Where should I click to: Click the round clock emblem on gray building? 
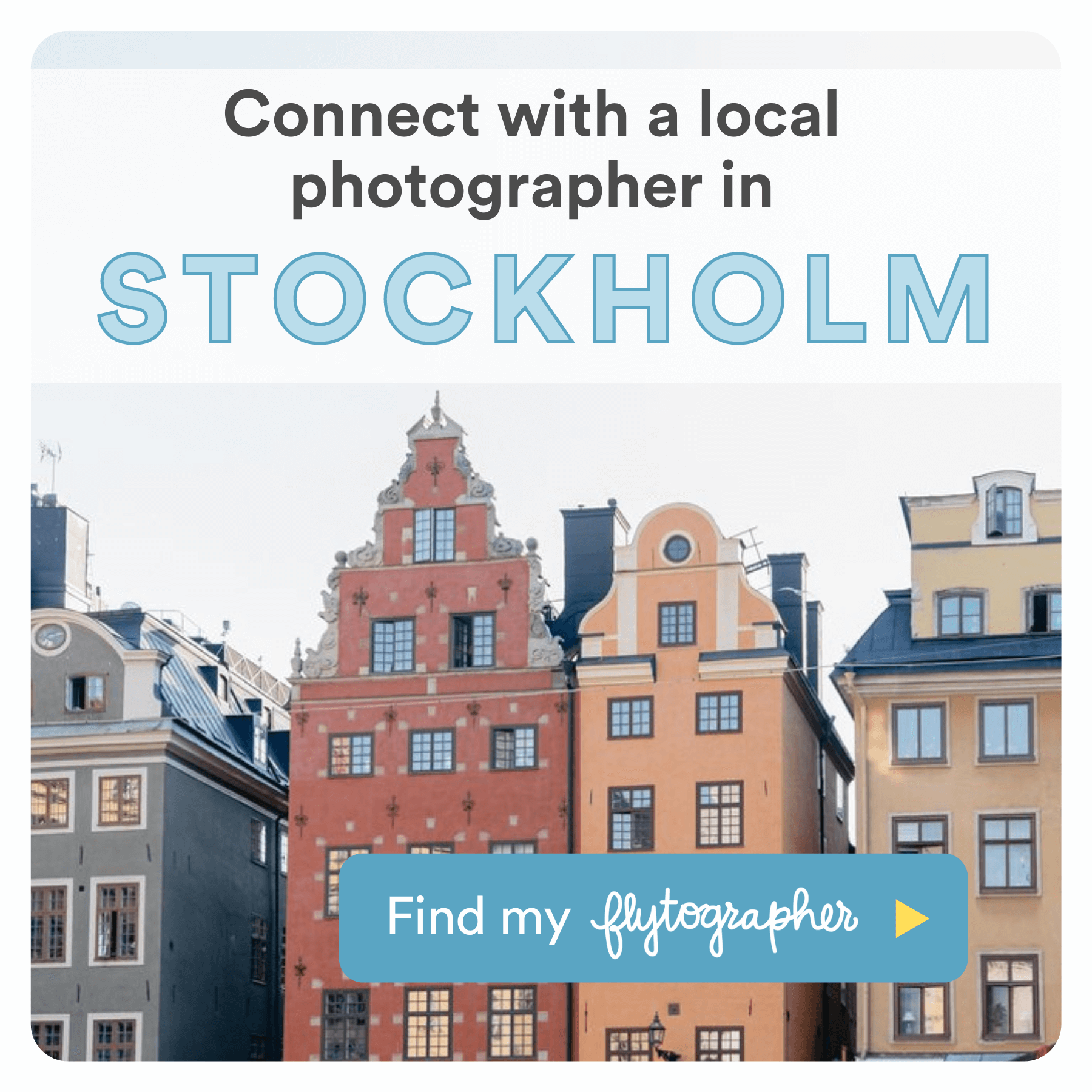click(51, 637)
